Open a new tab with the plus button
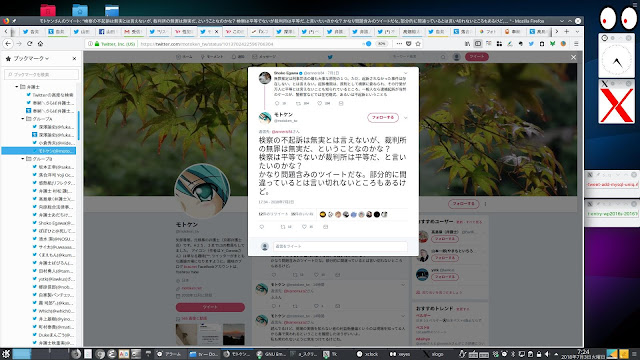Viewport: 640px width, 360px height. [567, 31]
